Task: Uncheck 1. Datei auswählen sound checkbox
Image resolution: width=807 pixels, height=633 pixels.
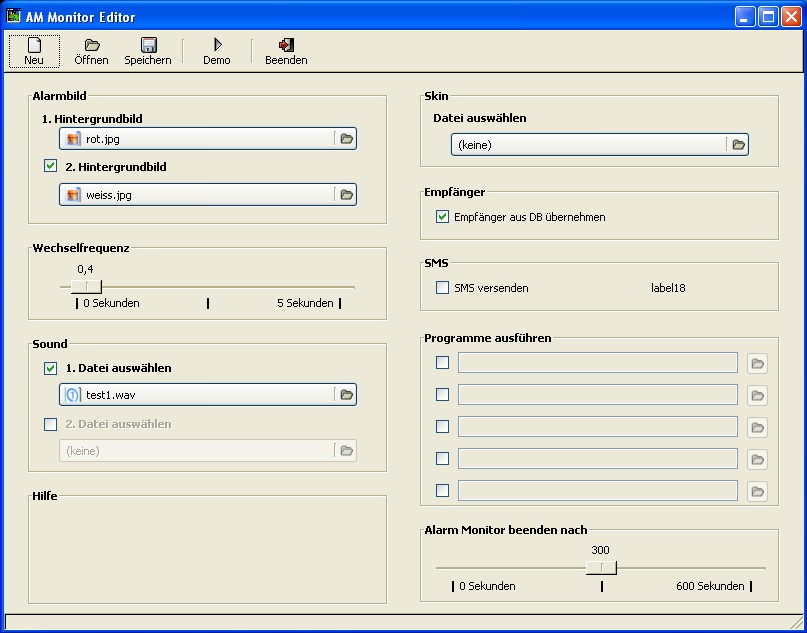Action: (x=50, y=368)
